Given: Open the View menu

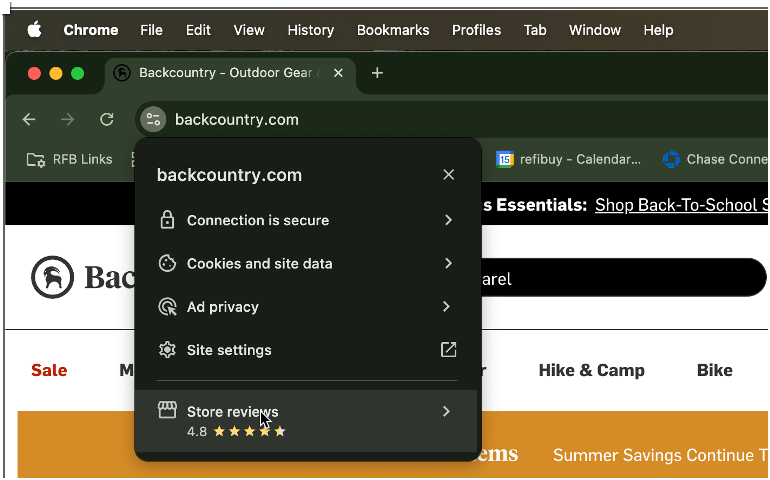Looking at the screenshot, I should coord(249,30).
